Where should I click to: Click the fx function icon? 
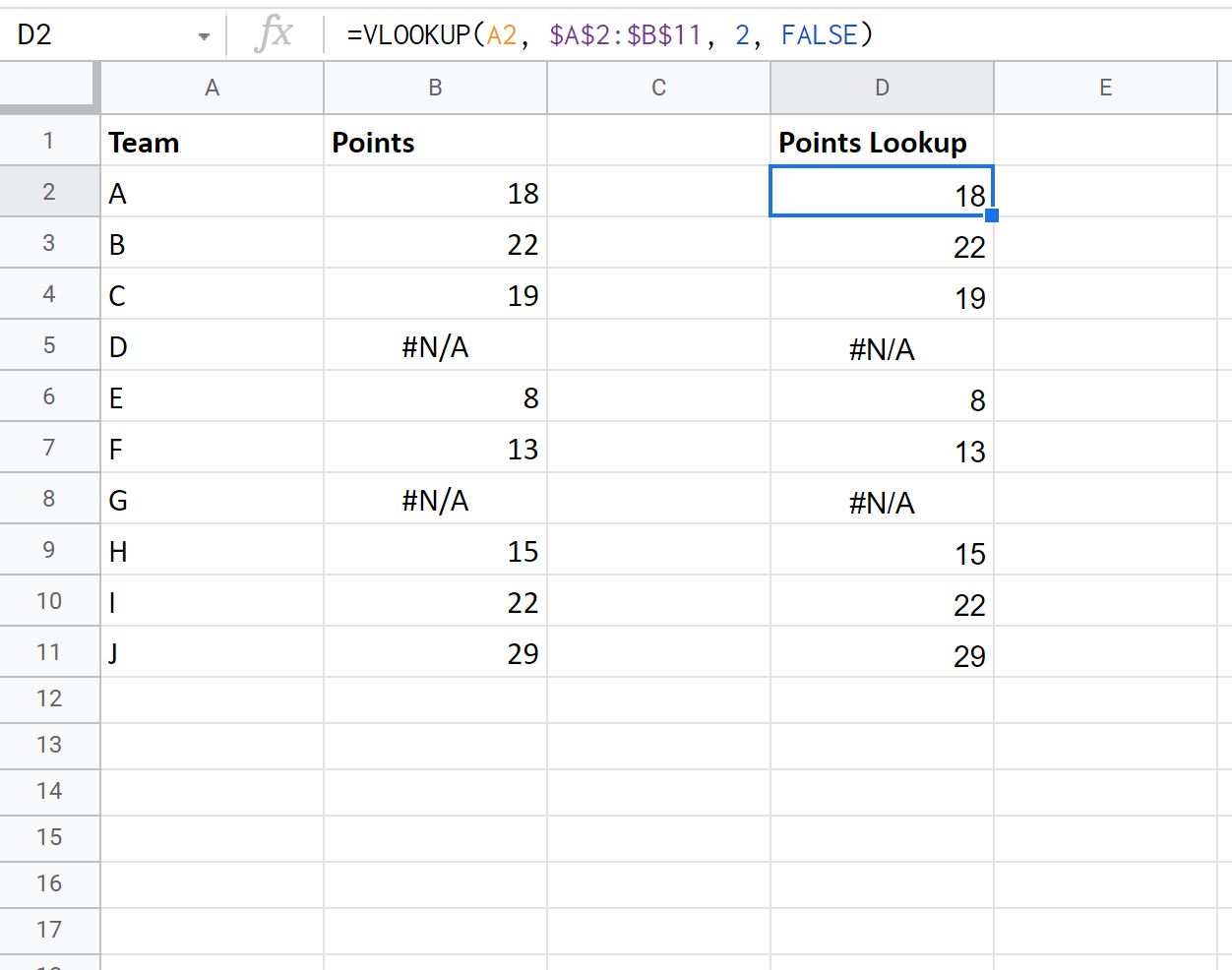tap(274, 34)
